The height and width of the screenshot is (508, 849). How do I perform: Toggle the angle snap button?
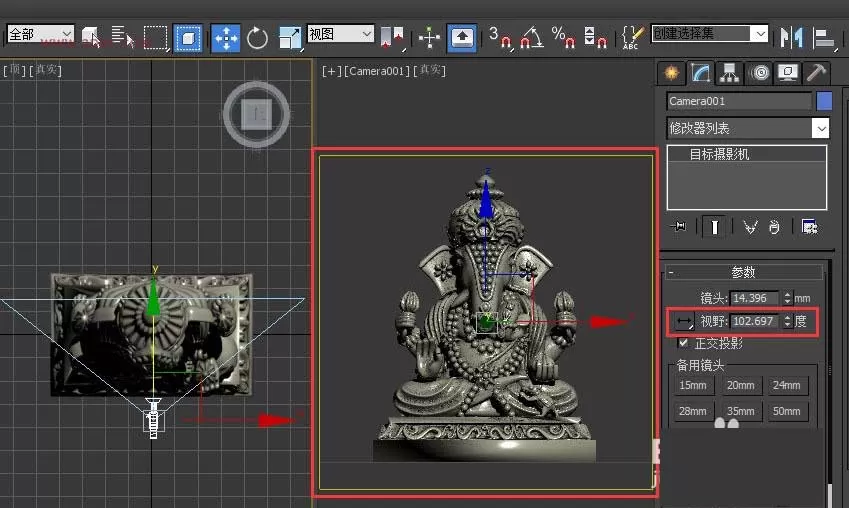point(532,38)
